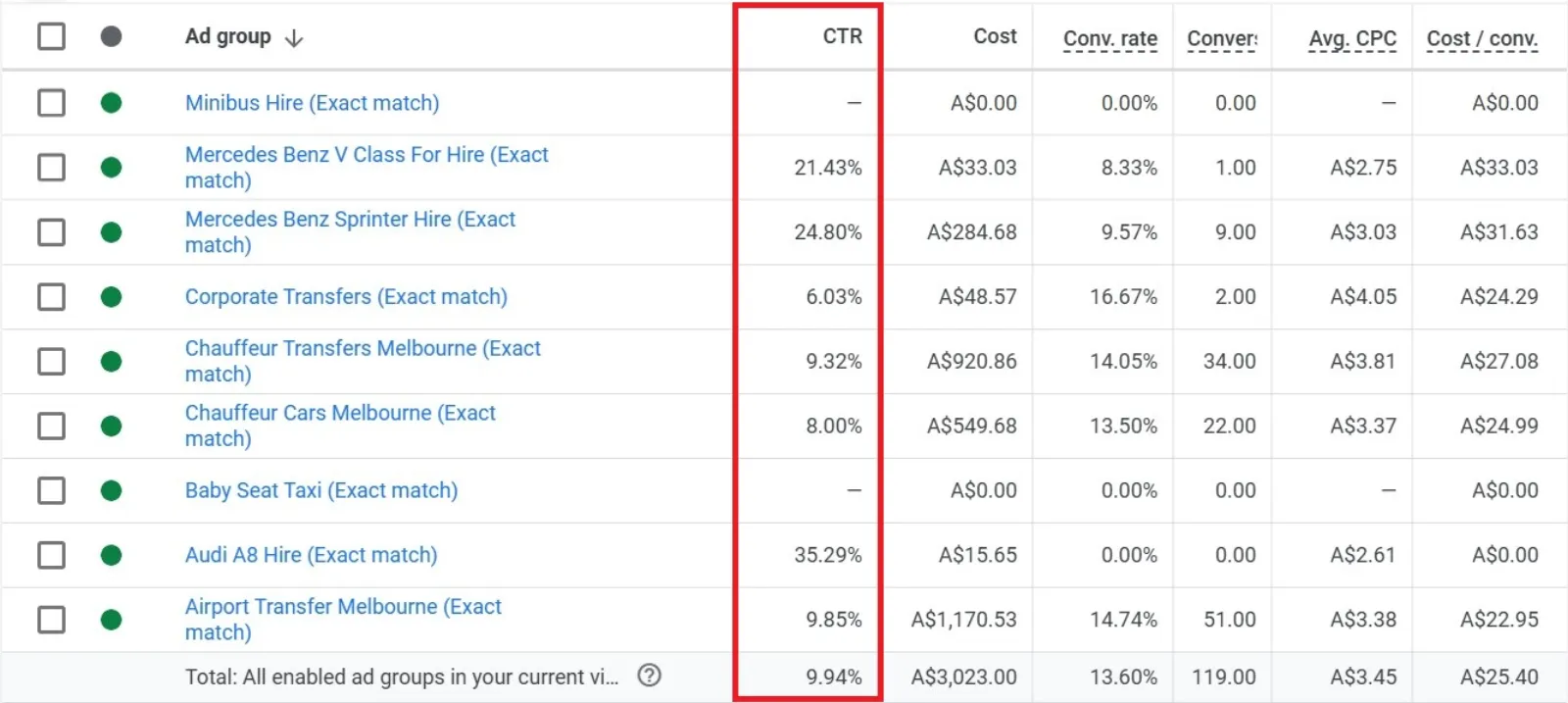Sort by Avg. CPC column header
The height and width of the screenshot is (703, 1568).
1352,38
